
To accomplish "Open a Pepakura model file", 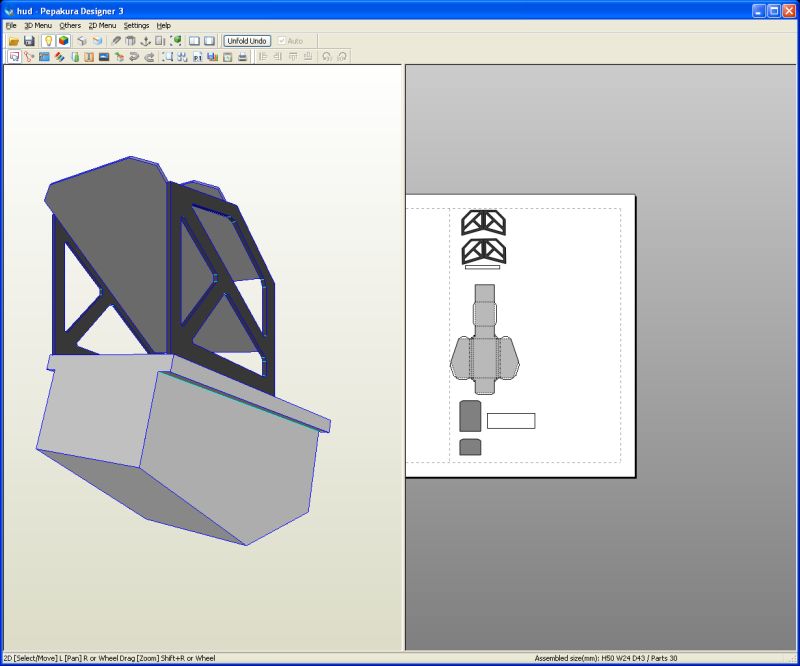I will [x=14, y=40].
